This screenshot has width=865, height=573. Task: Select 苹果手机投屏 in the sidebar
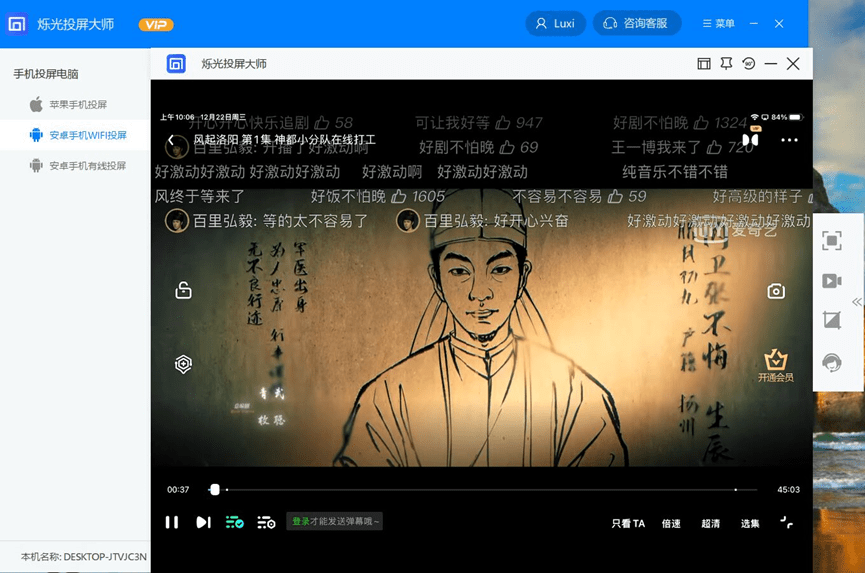(74, 104)
